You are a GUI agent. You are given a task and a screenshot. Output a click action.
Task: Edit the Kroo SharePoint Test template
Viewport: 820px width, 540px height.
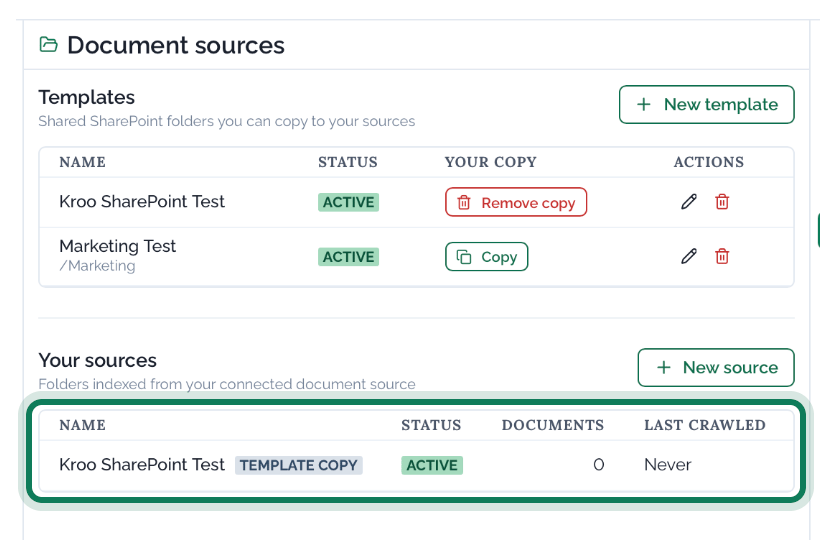[x=689, y=202]
